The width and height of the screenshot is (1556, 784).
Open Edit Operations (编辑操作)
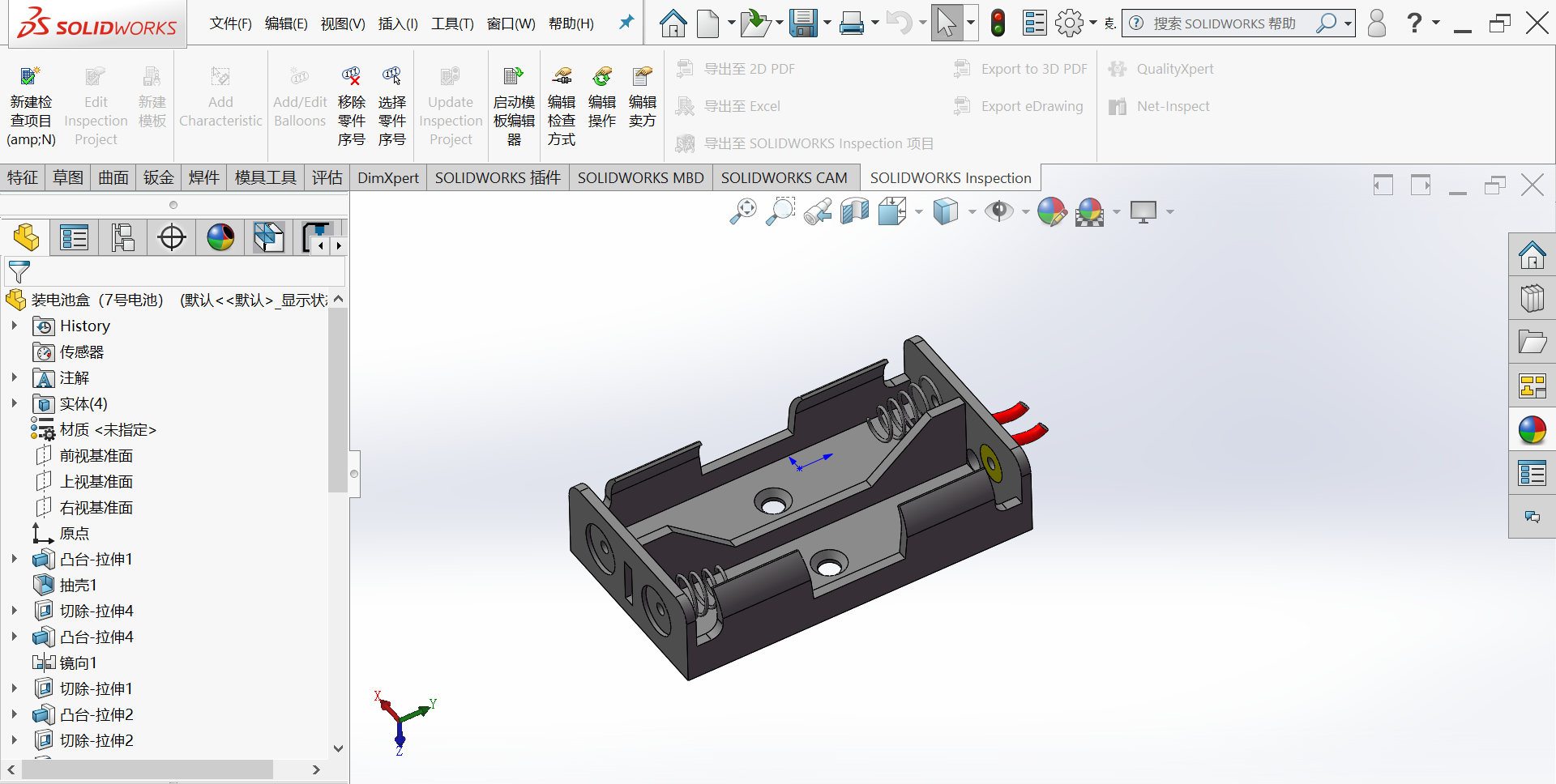pyautogui.click(x=602, y=77)
